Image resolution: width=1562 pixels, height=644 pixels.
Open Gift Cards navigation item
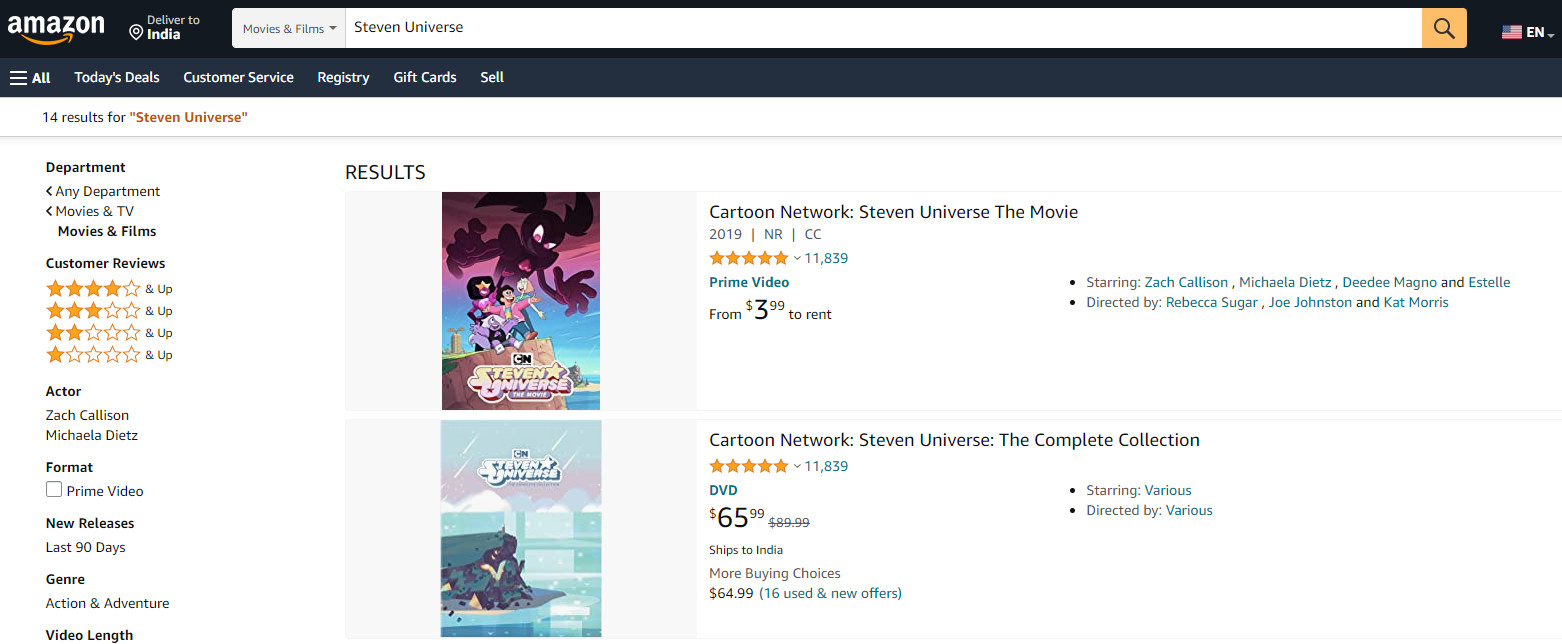[x=425, y=77]
